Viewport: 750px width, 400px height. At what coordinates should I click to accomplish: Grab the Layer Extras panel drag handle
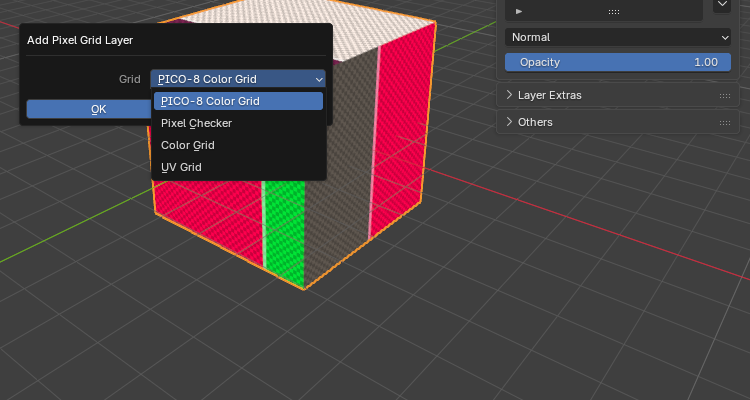pyautogui.click(x=725, y=96)
